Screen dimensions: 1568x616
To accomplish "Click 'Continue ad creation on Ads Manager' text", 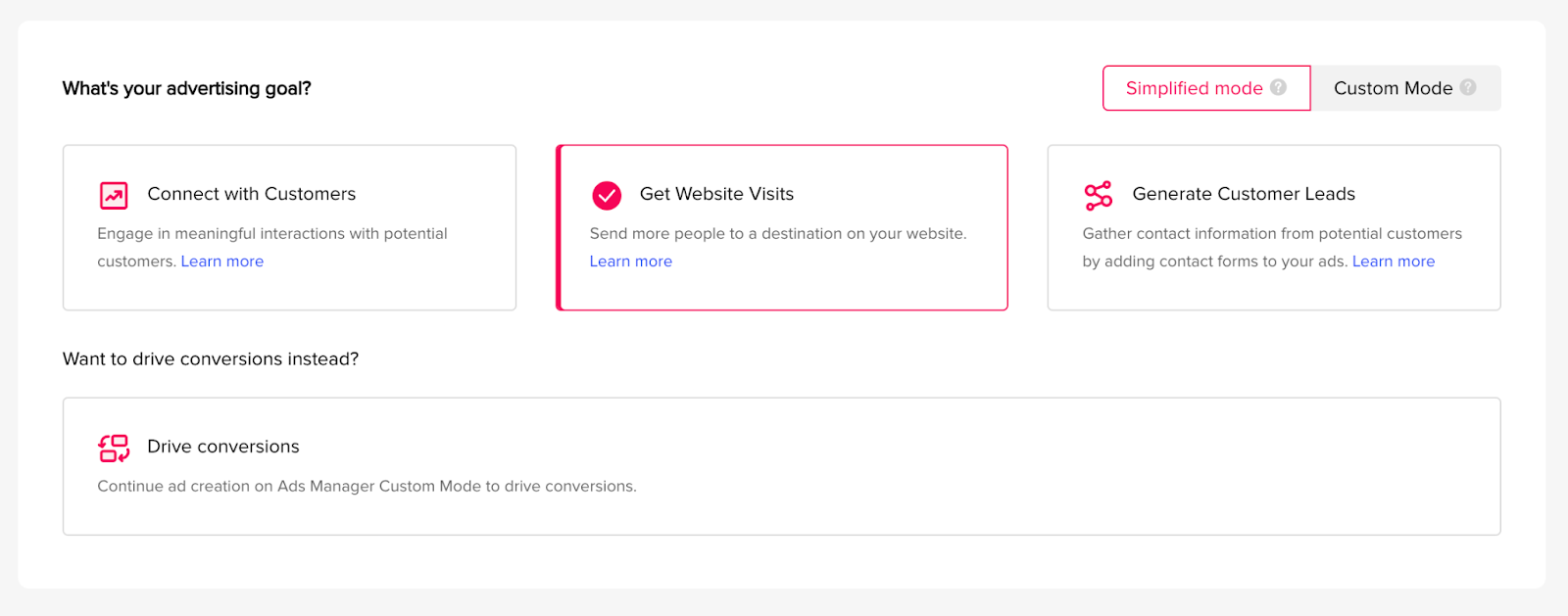I will coord(367,487).
